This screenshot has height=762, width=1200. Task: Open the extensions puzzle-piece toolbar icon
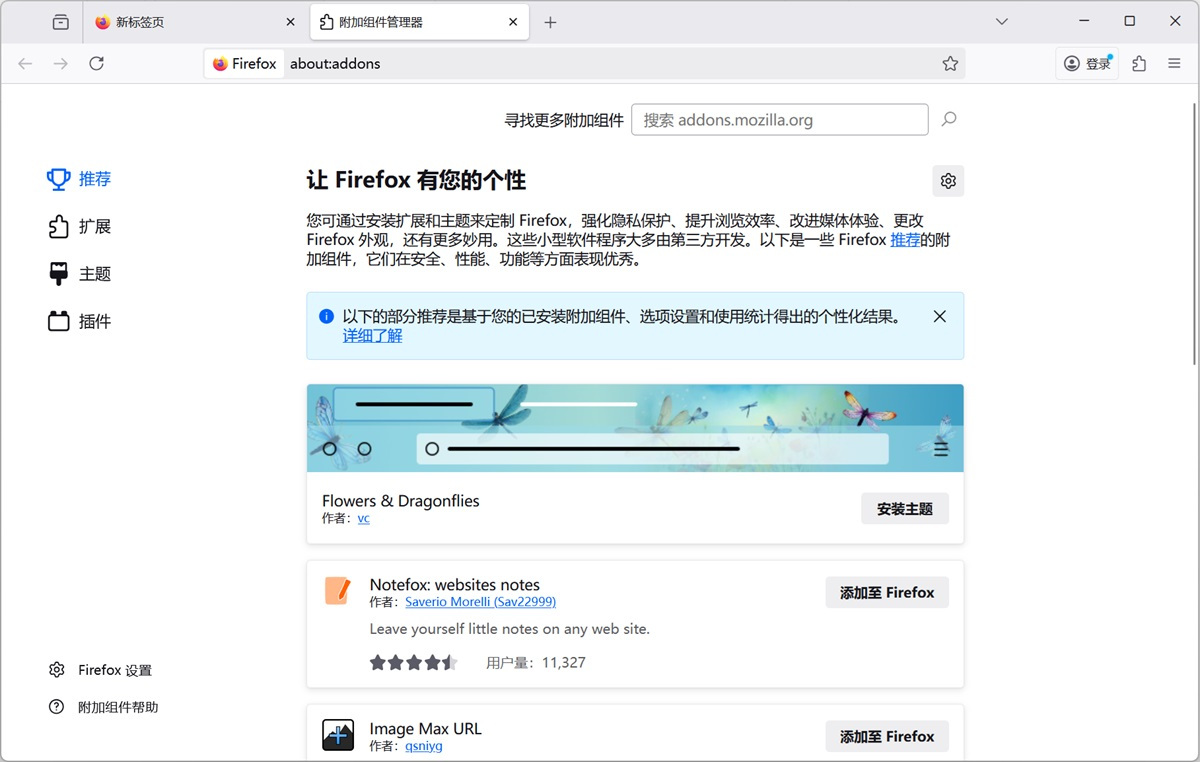1138,63
